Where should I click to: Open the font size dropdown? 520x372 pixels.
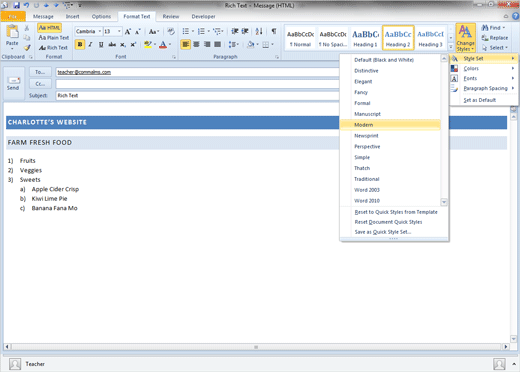point(119,31)
